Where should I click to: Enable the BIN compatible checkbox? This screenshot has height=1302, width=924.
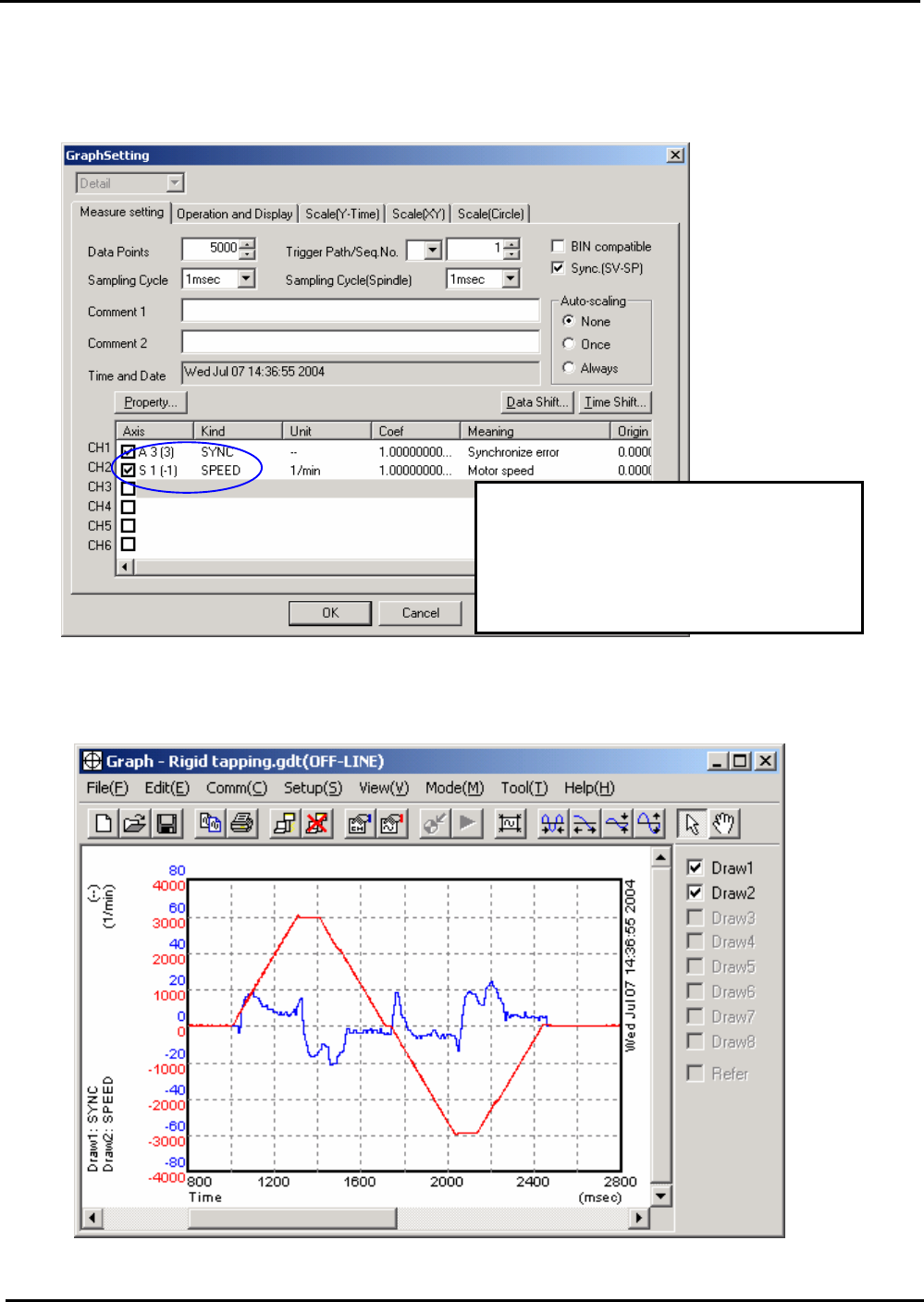coord(558,246)
